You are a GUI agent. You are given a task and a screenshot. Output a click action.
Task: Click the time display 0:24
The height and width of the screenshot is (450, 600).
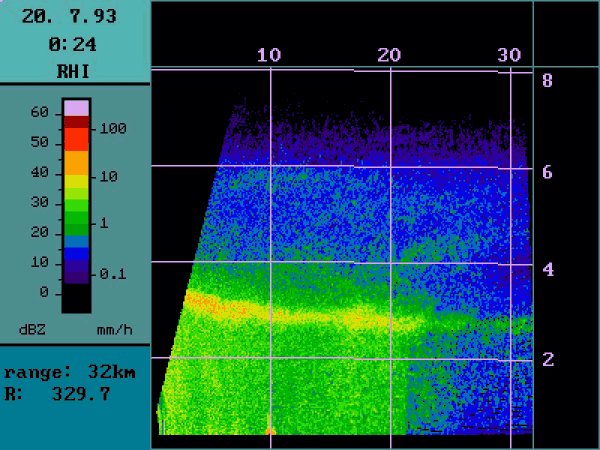(x=73, y=44)
